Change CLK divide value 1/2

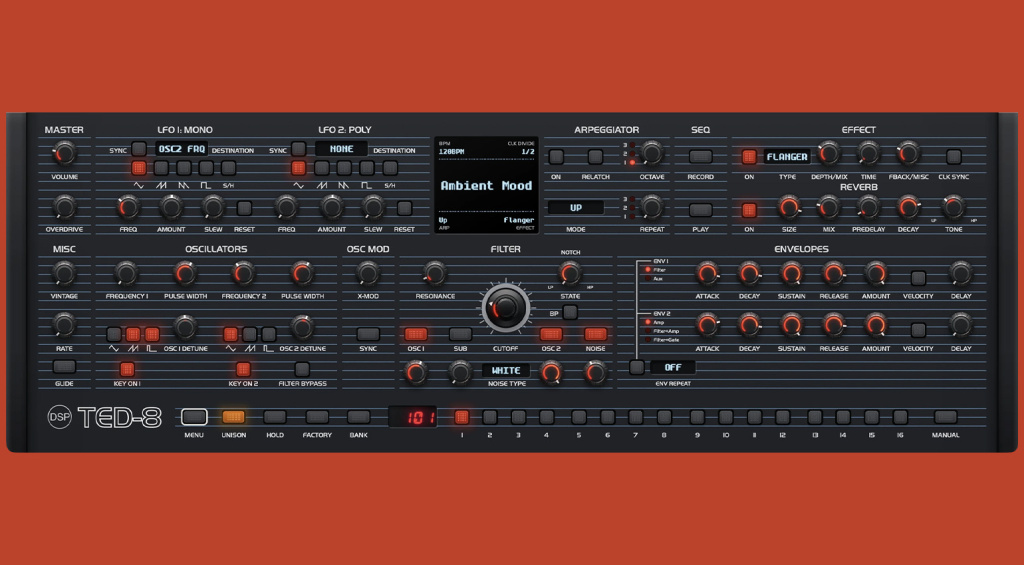tap(528, 152)
